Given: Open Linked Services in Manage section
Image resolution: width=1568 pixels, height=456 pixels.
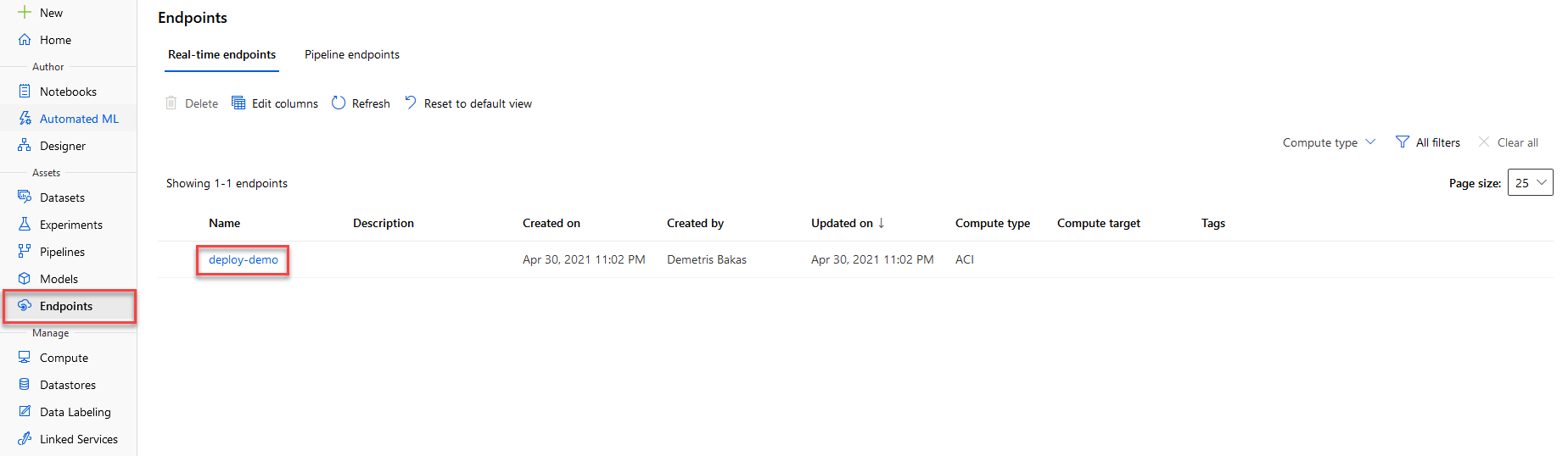Looking at the screenshot, I should coord(69,439).
